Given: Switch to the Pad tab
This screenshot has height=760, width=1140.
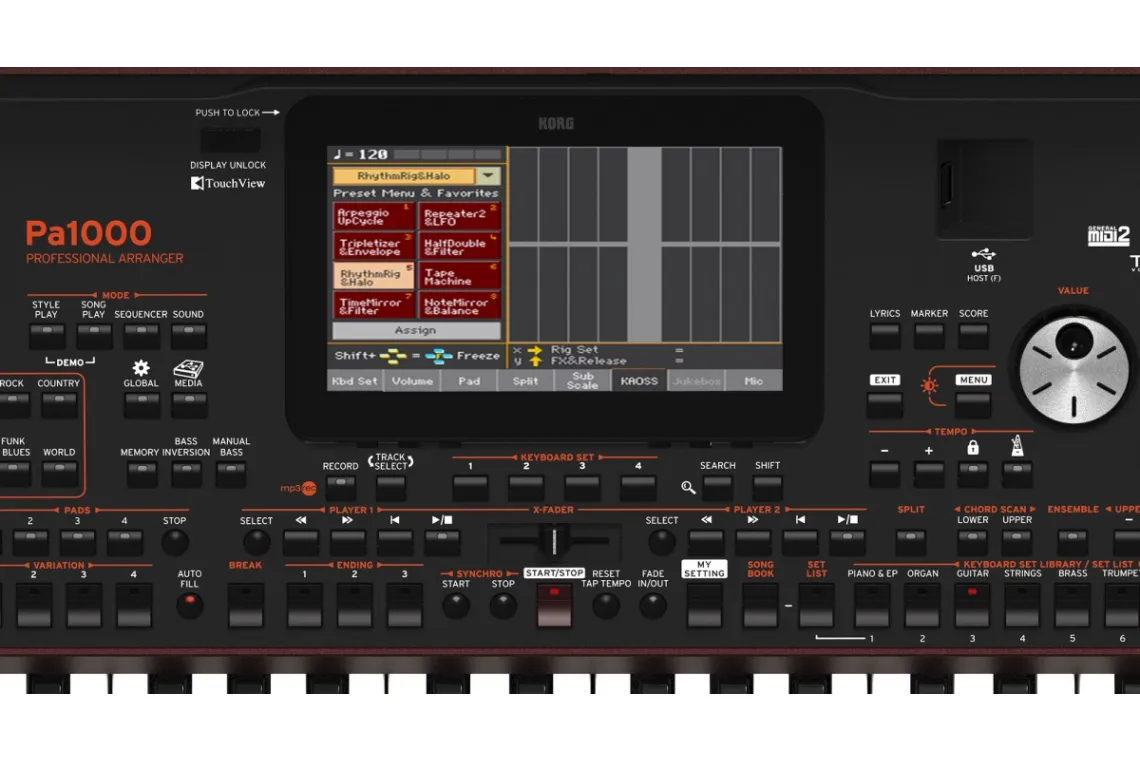Looking at the screenshot, I should click(x=469, y=381).
